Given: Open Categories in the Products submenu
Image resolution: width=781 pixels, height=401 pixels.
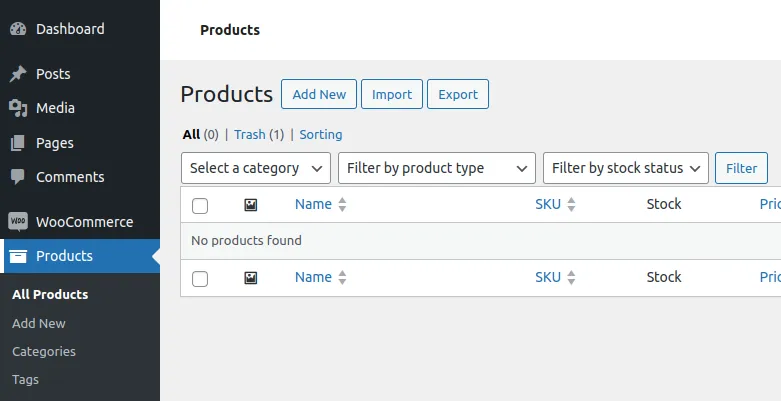Looking at the screenshot, I should (x=44, y=351).
